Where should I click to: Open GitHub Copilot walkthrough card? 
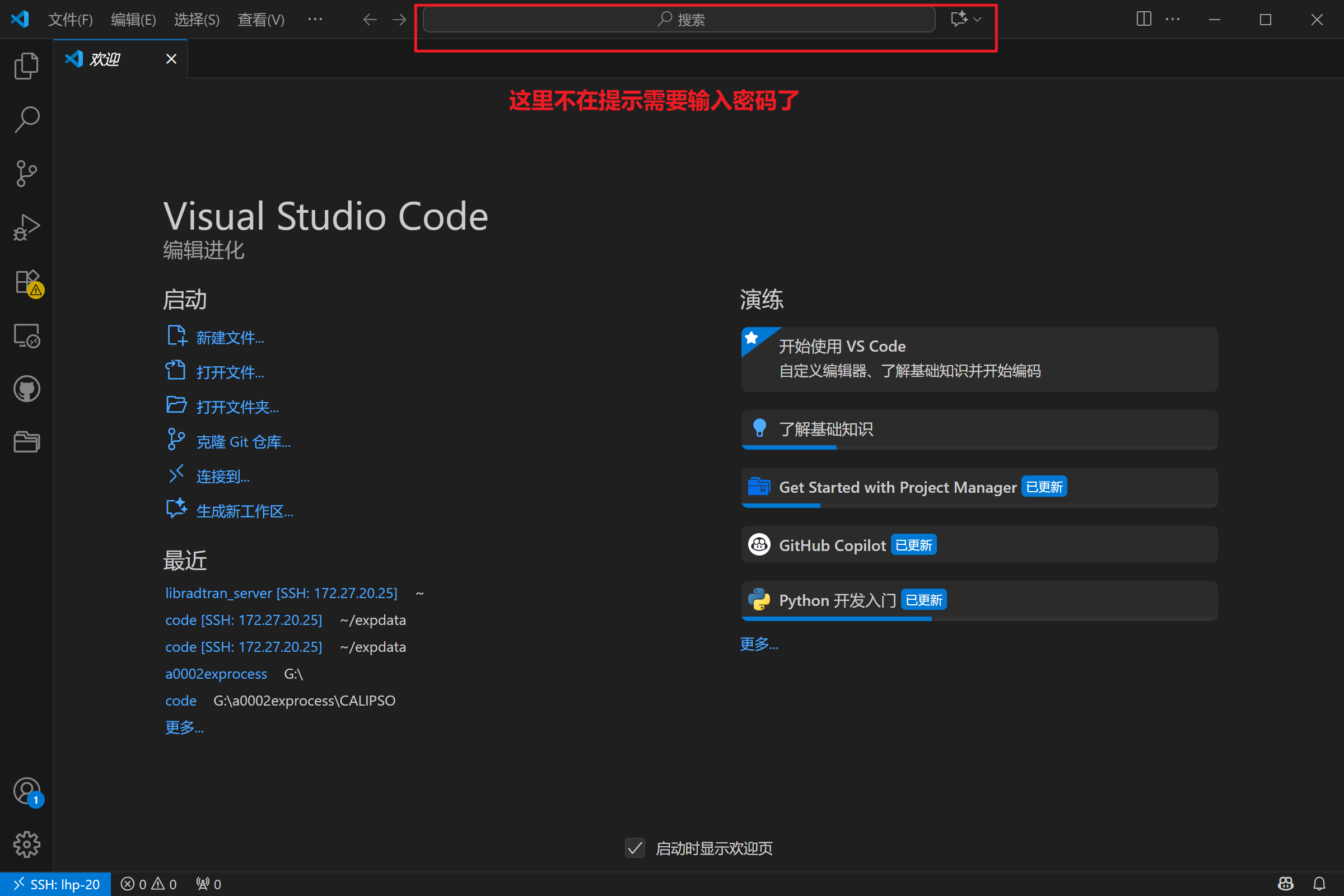(979, 544)
